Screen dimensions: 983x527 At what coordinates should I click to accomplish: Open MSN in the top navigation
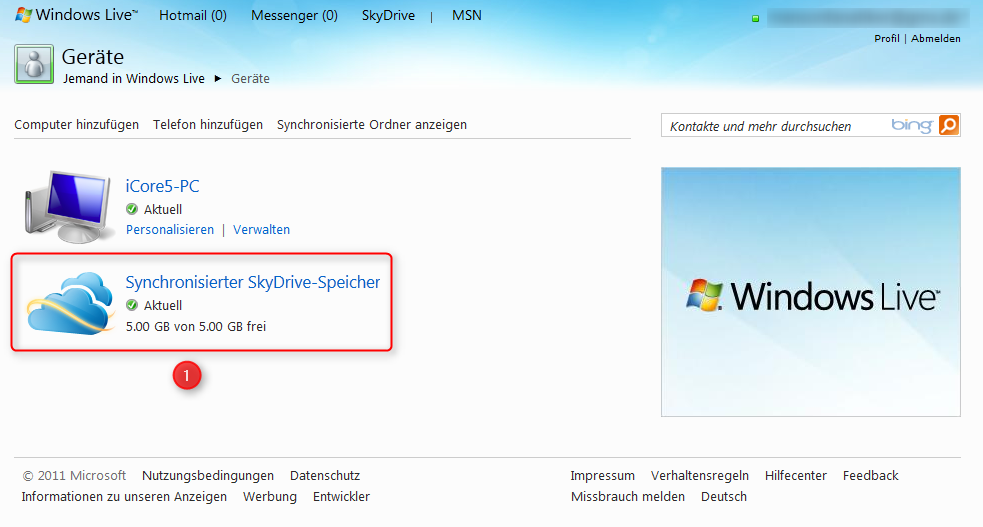(x=466, y=16)
